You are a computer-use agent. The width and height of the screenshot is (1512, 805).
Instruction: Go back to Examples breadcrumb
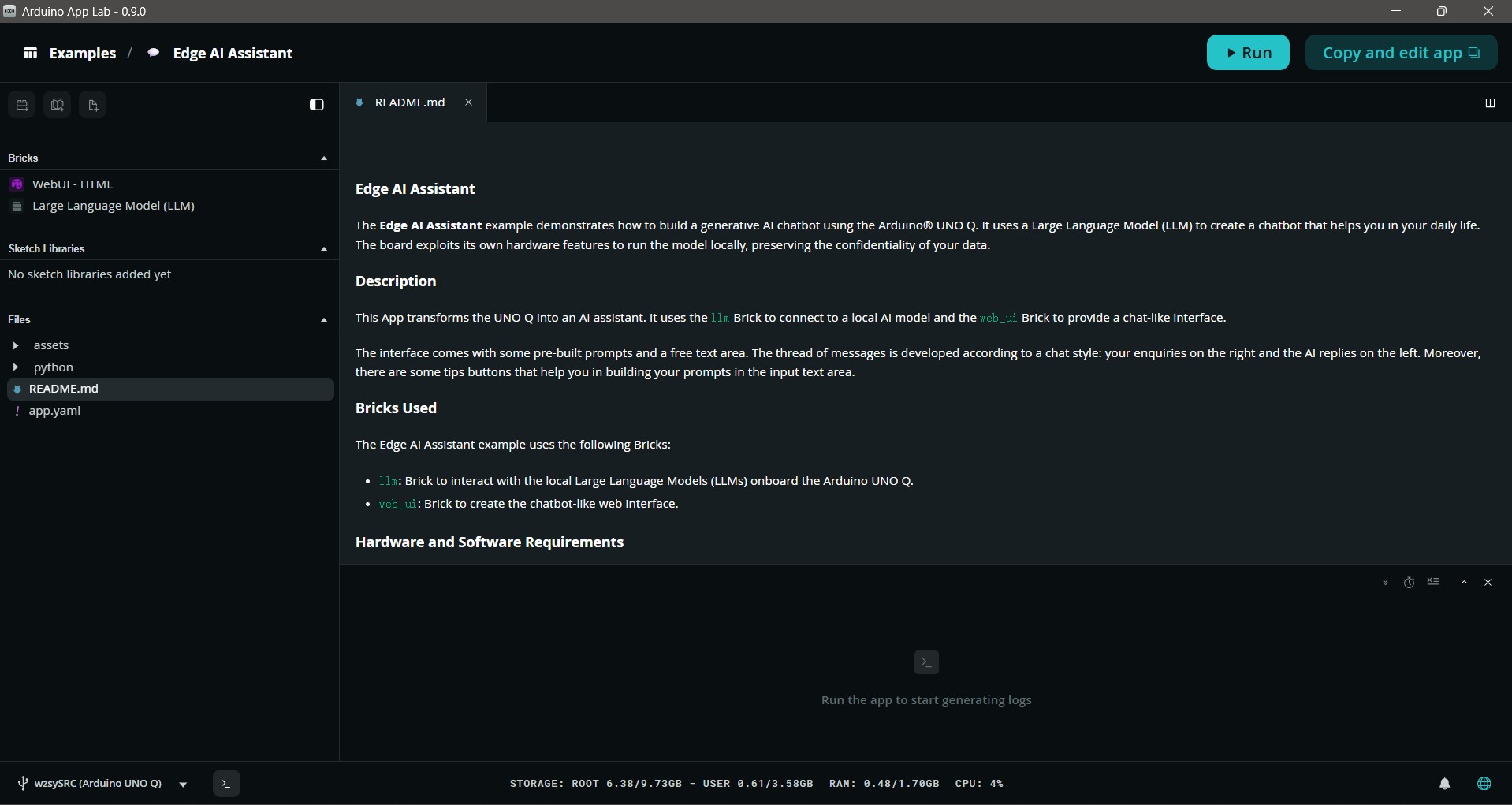click(83, 54)
